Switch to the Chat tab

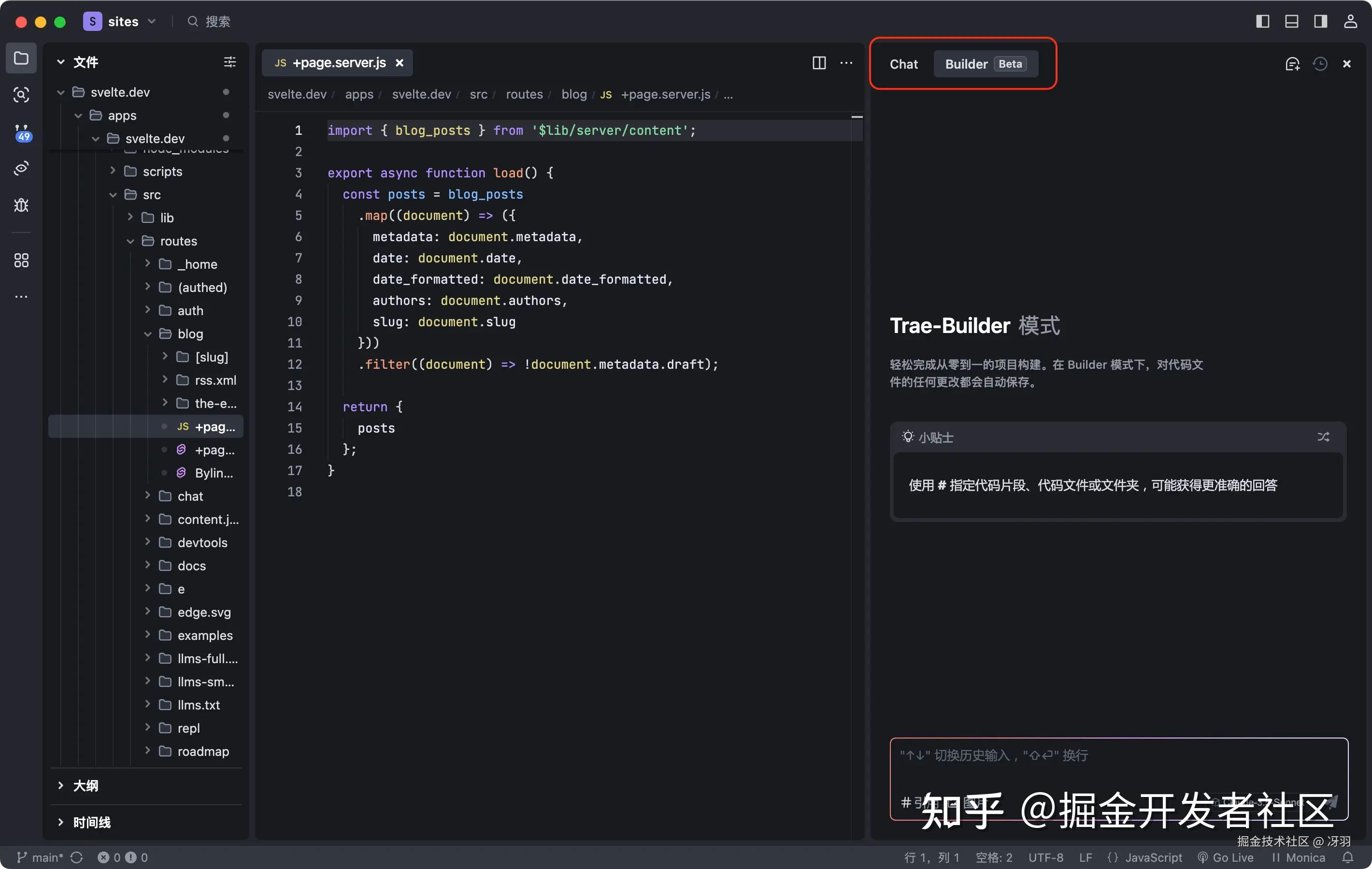click(903, 64)
